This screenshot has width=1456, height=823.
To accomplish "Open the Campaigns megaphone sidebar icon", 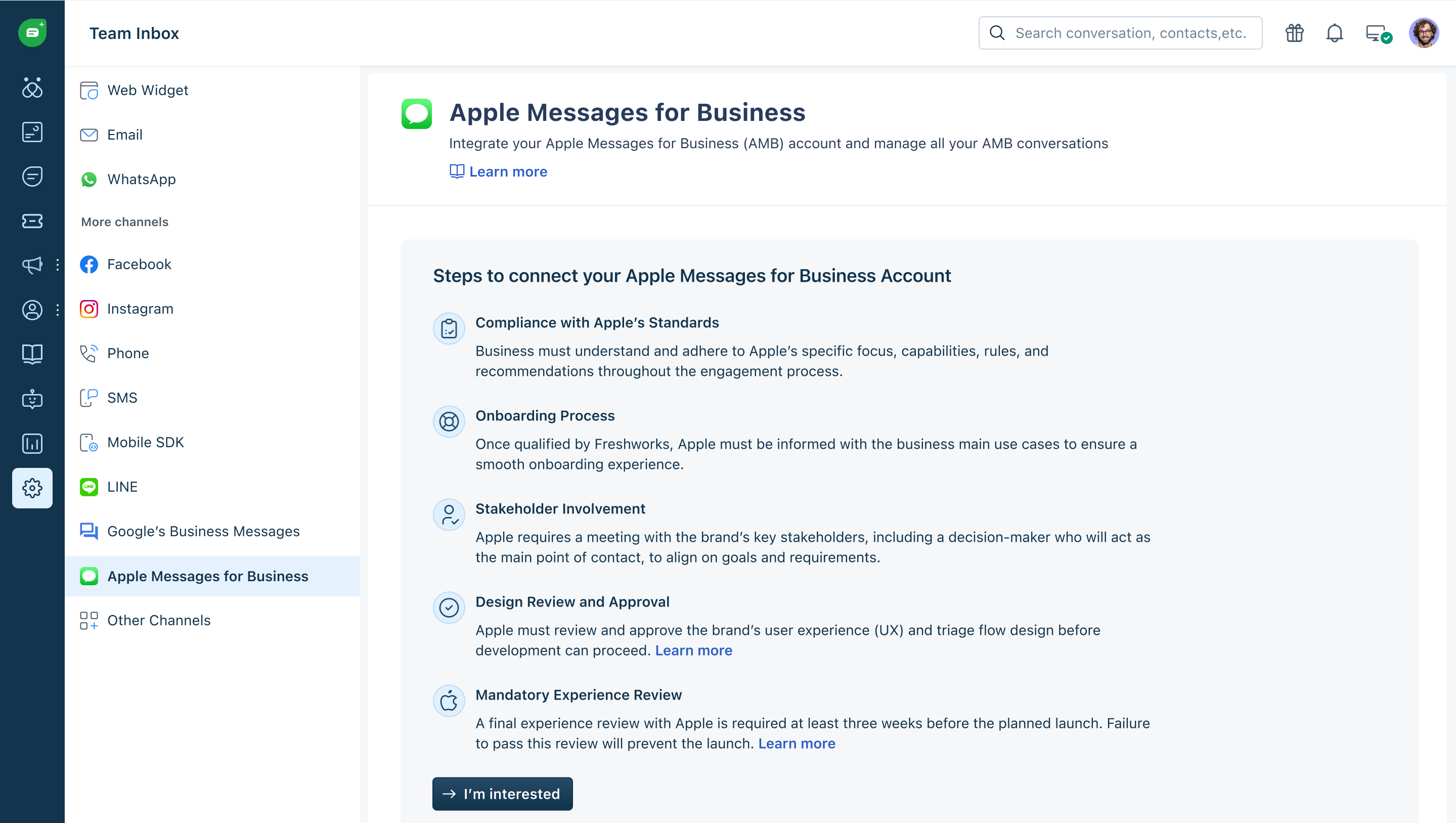I will point(32,265).
